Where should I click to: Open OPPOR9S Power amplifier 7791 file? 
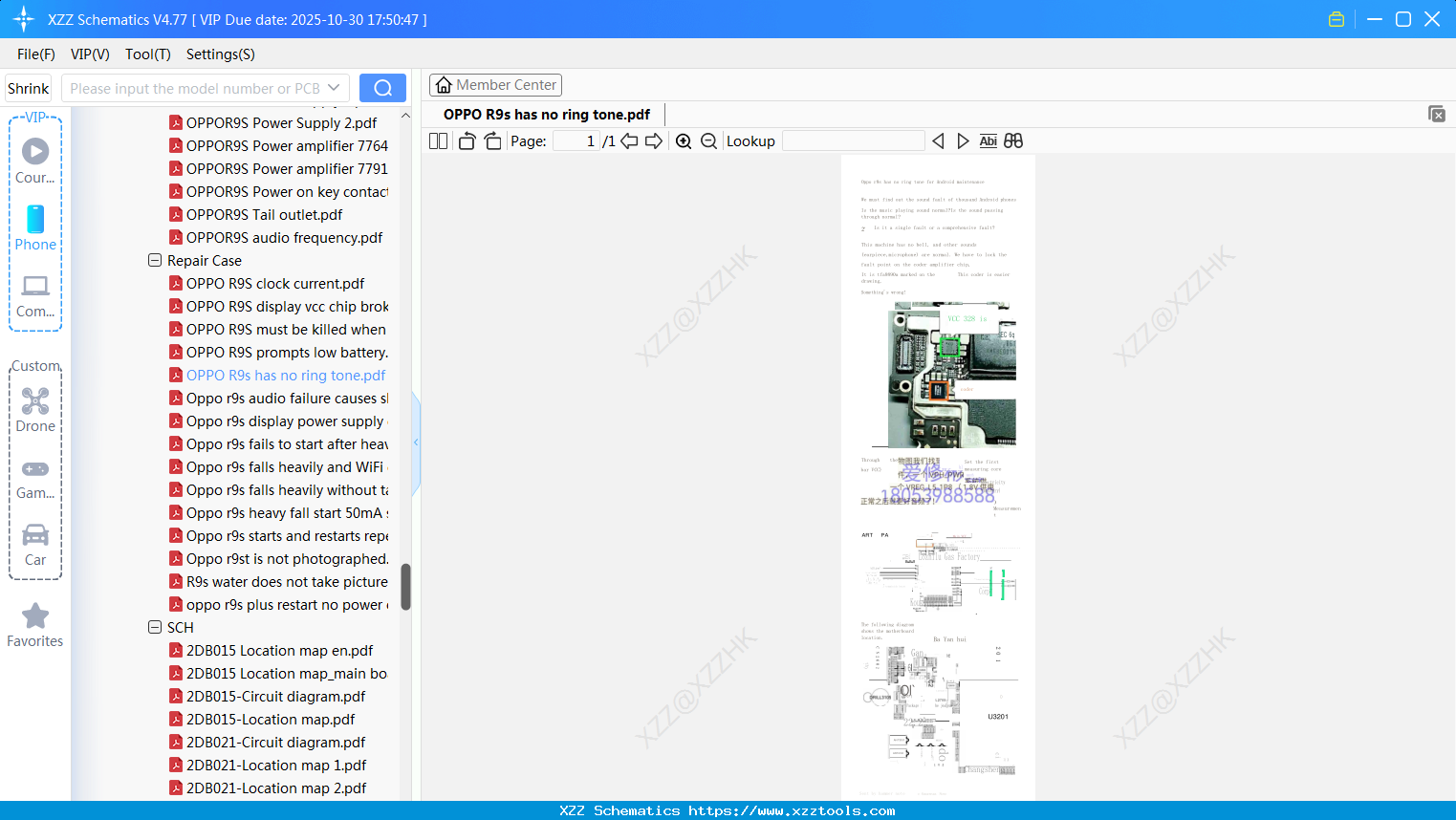click(287, 168)
